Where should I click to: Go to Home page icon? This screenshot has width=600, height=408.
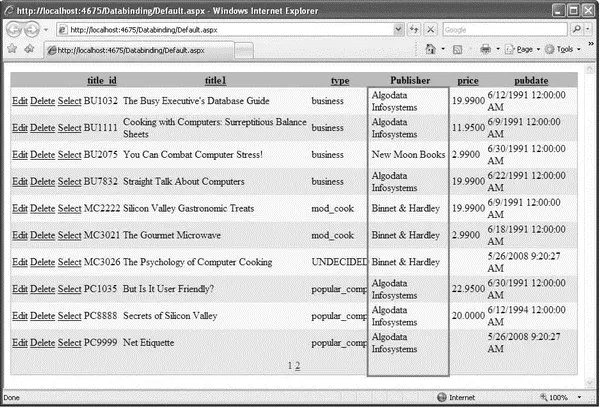tap(431, 49)
